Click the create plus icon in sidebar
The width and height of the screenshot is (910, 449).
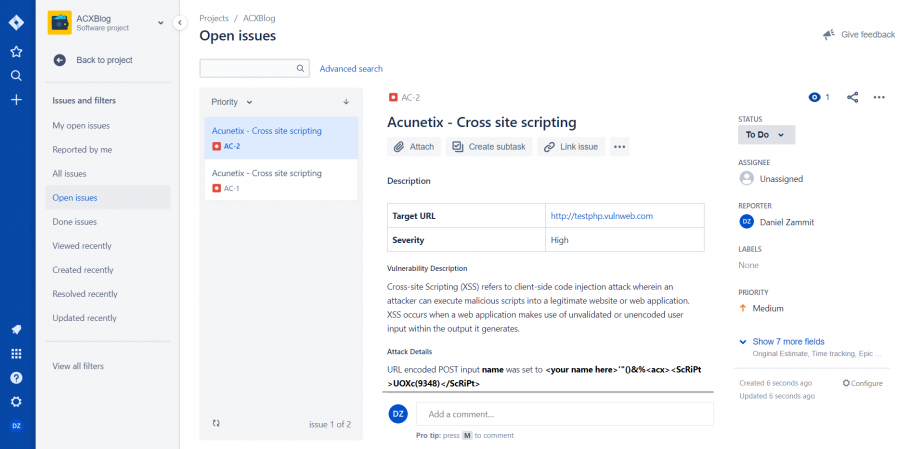16,100
